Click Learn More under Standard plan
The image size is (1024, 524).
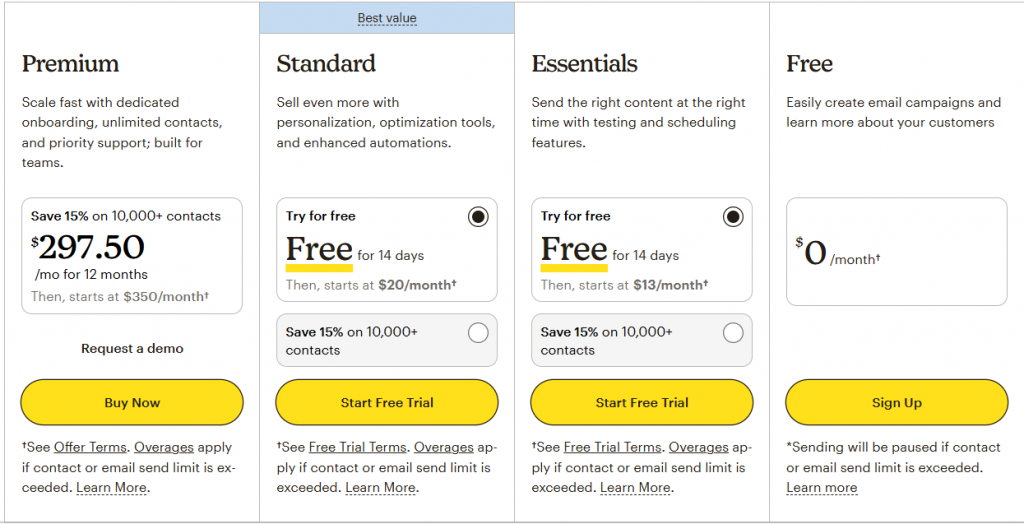pos(380,487)
